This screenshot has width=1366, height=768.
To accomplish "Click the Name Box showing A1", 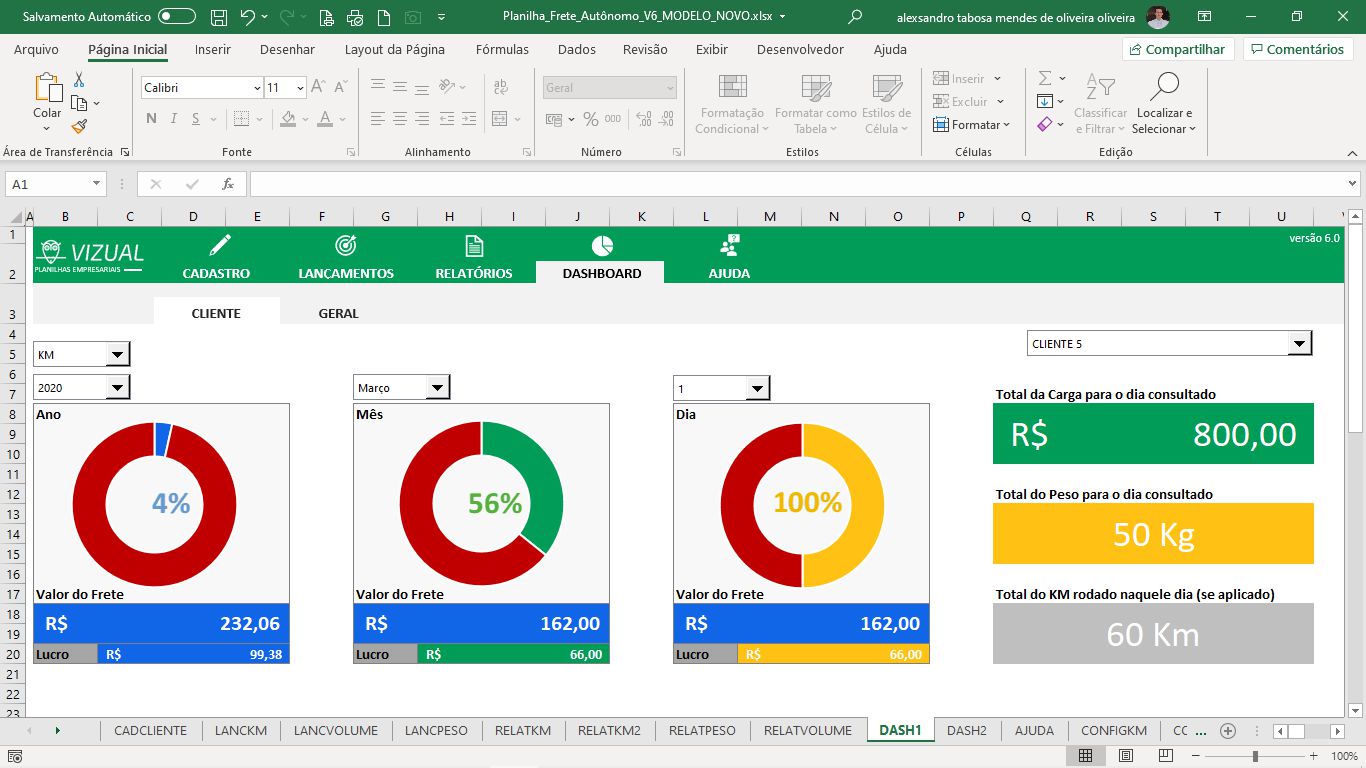I will click(x=48, y=184).
